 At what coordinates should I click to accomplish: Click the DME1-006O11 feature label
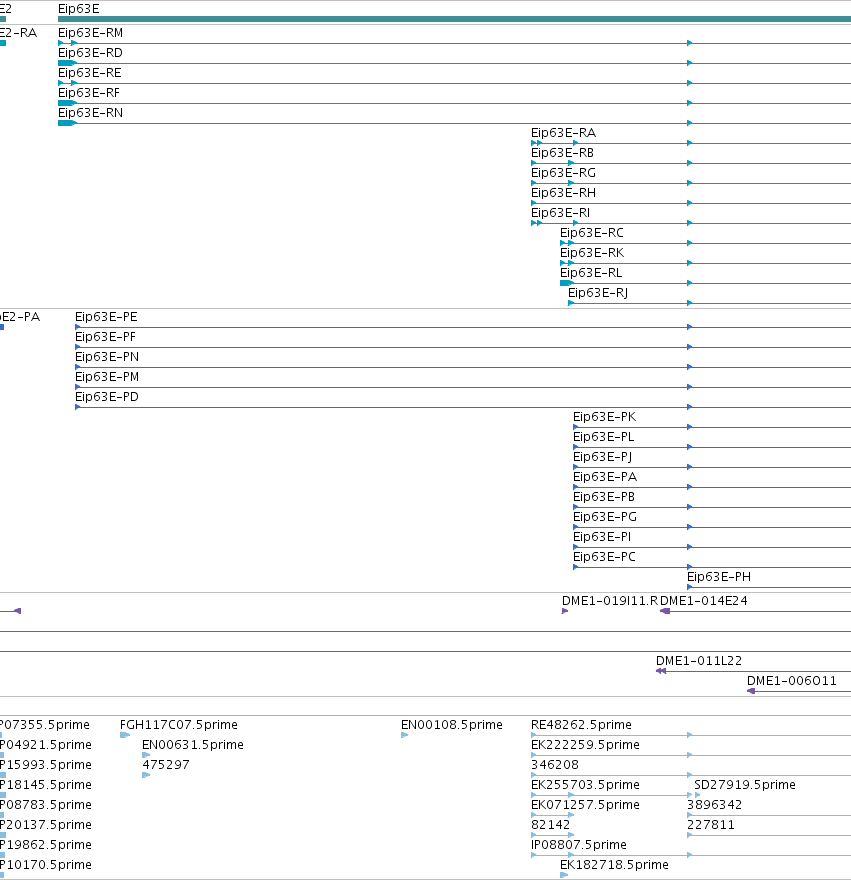(x=791, y=681)
